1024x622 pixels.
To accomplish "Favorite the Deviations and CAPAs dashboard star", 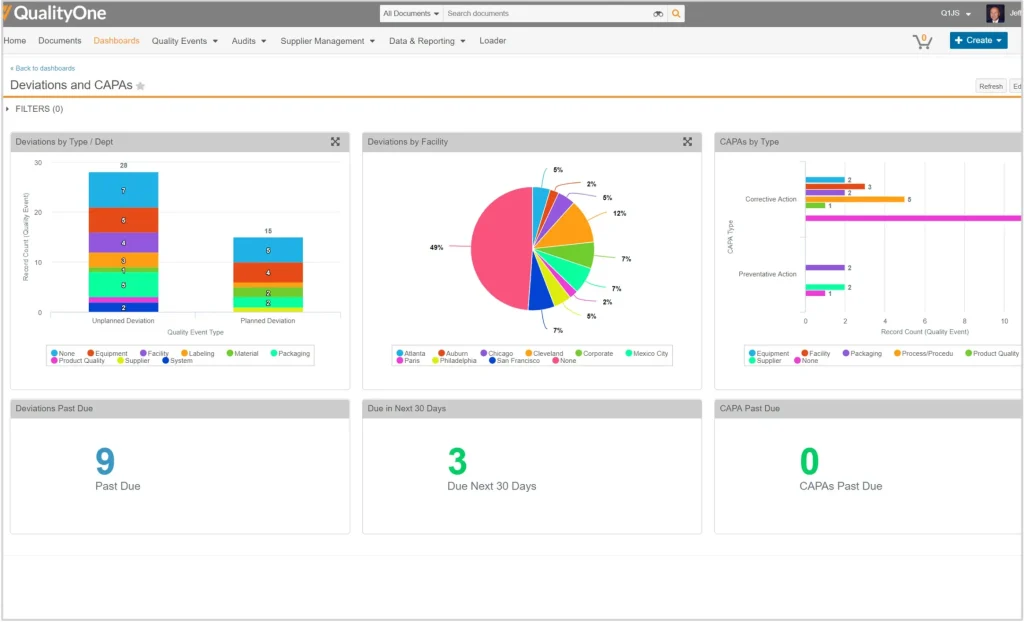I will tap(138, 86).
